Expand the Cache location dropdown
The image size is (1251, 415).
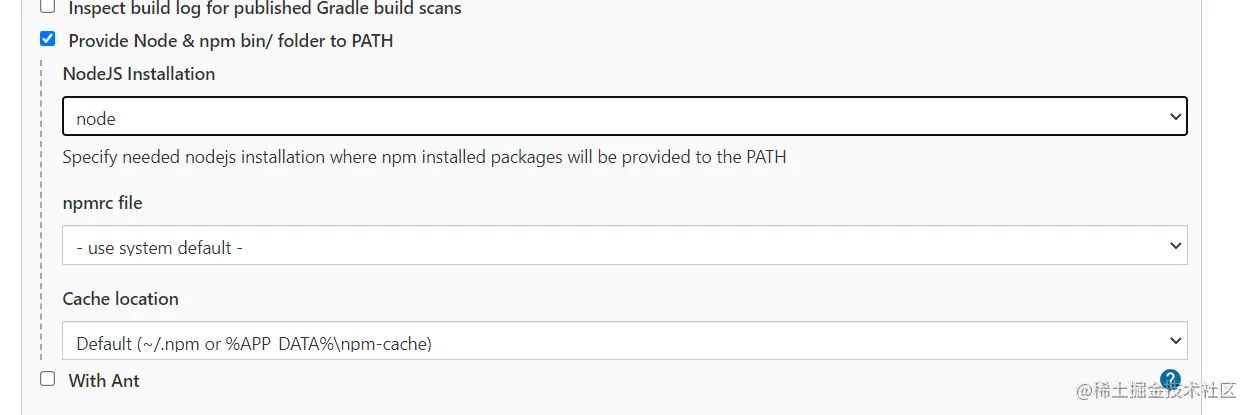(x=624, y=342)
